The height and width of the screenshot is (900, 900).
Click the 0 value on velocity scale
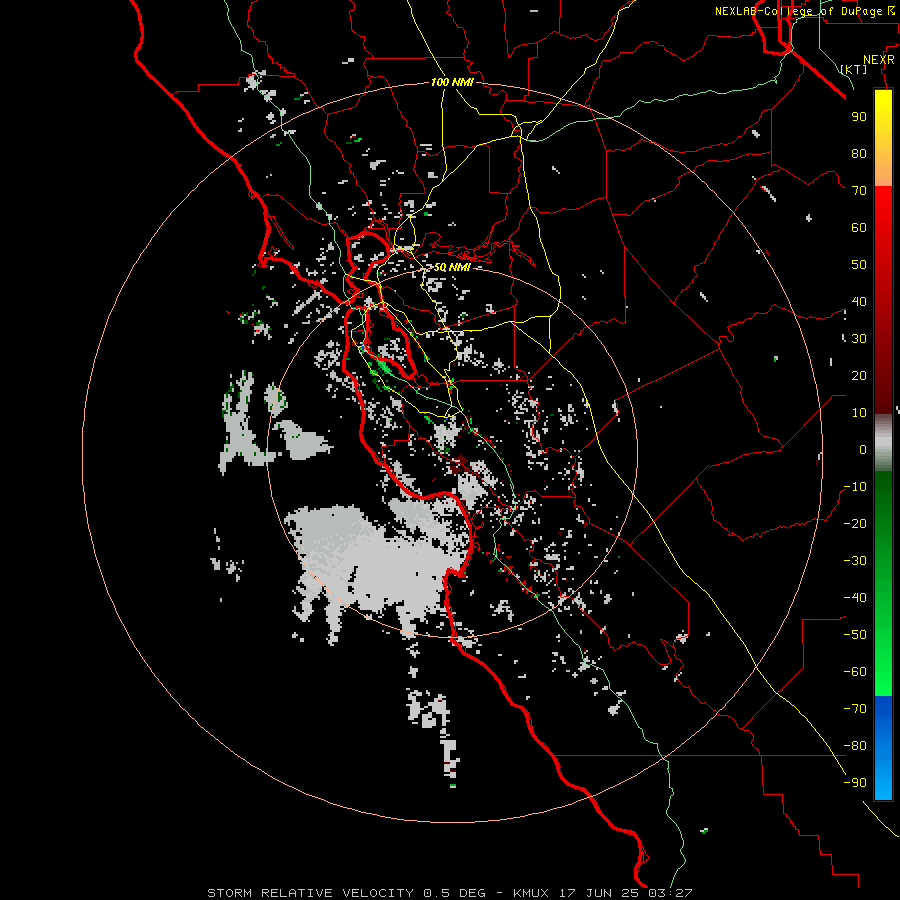863,449
